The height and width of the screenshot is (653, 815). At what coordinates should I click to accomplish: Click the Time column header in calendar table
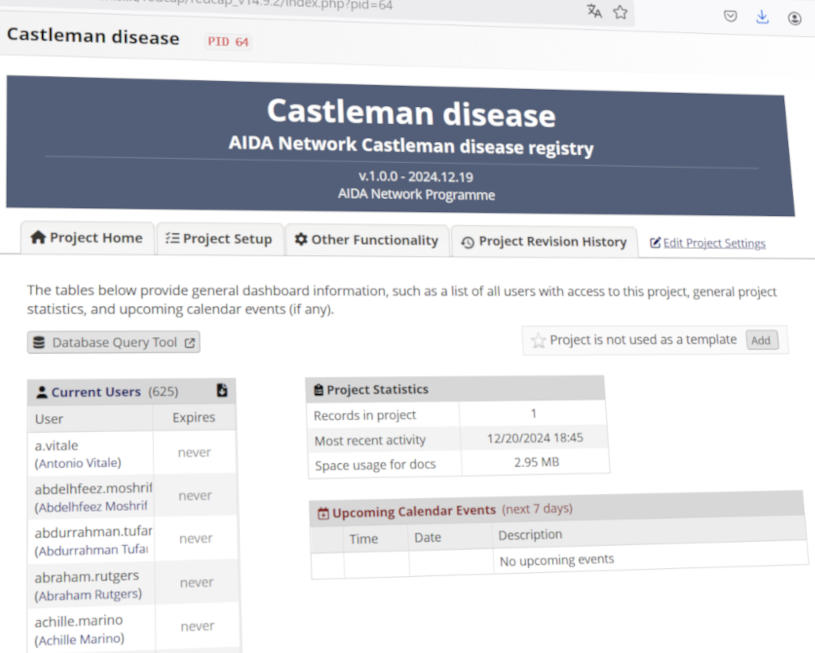click(x=363, y=539)
